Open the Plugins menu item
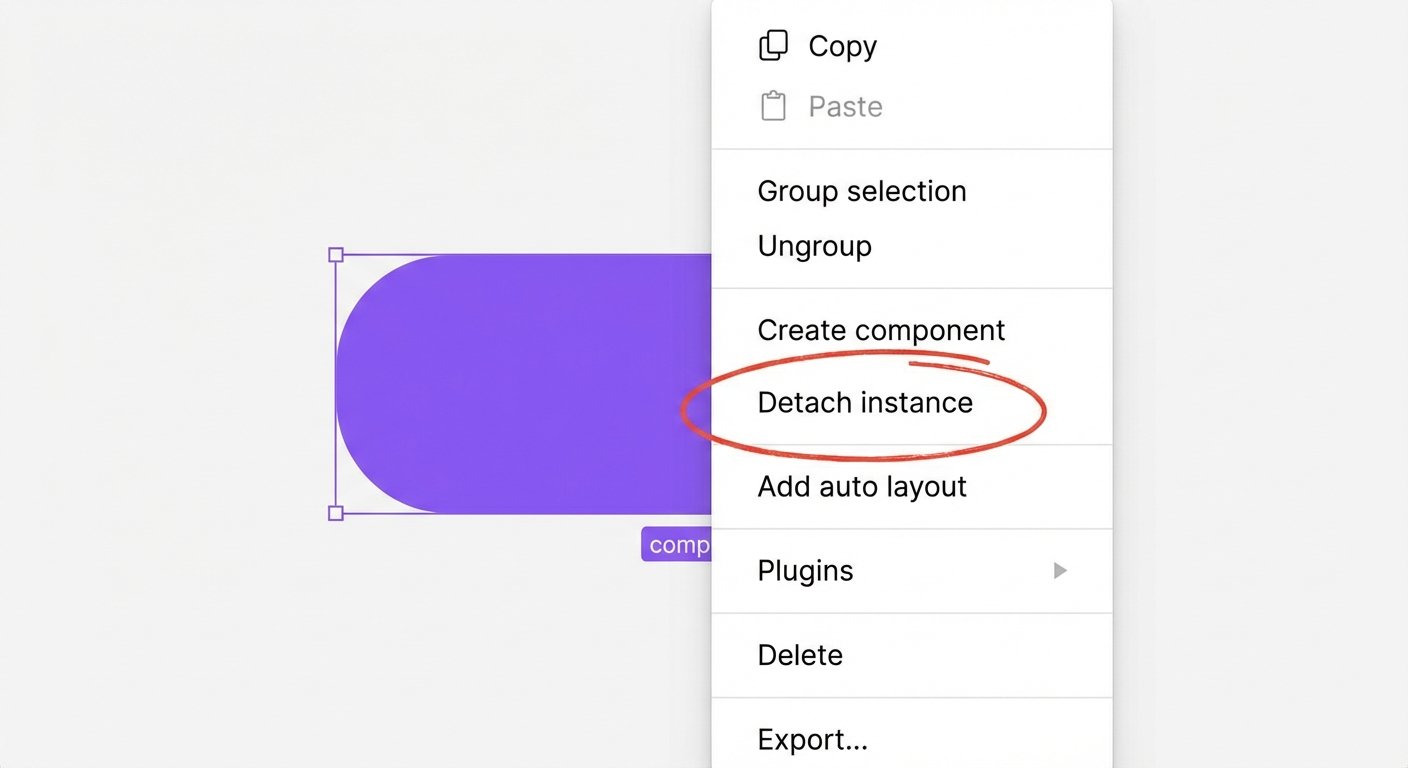Viewport: 1408px width, 768px height. point(806,570)
